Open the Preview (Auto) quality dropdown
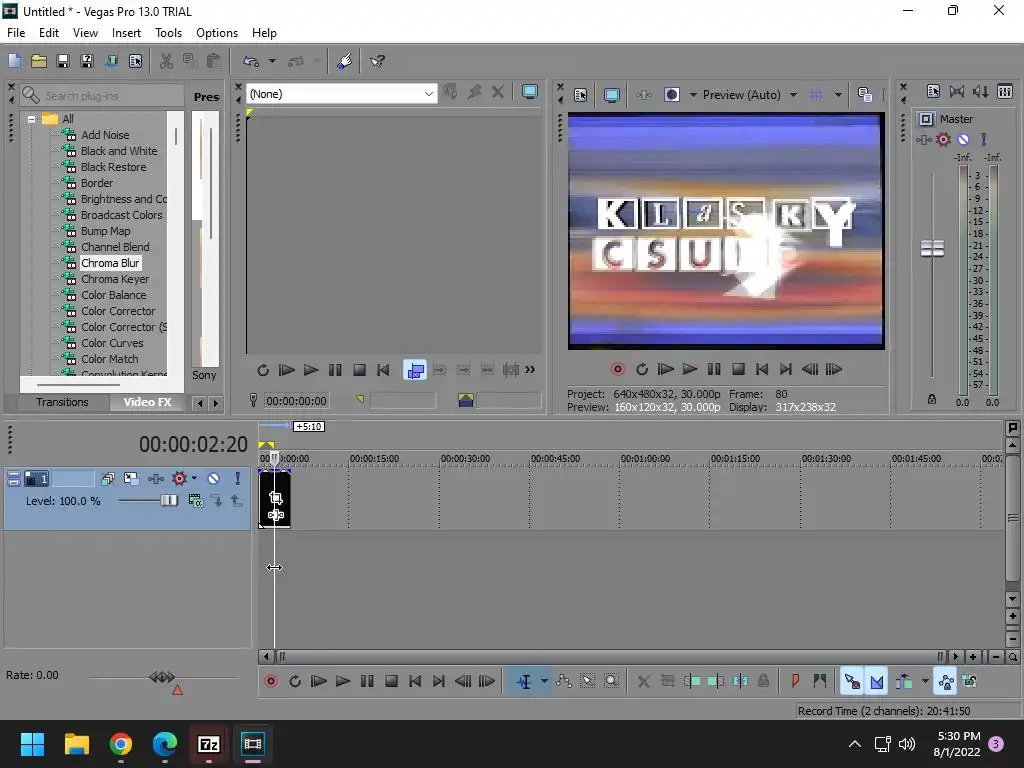This screenshot has height=768, width=1024. click(x=793, y=95)
